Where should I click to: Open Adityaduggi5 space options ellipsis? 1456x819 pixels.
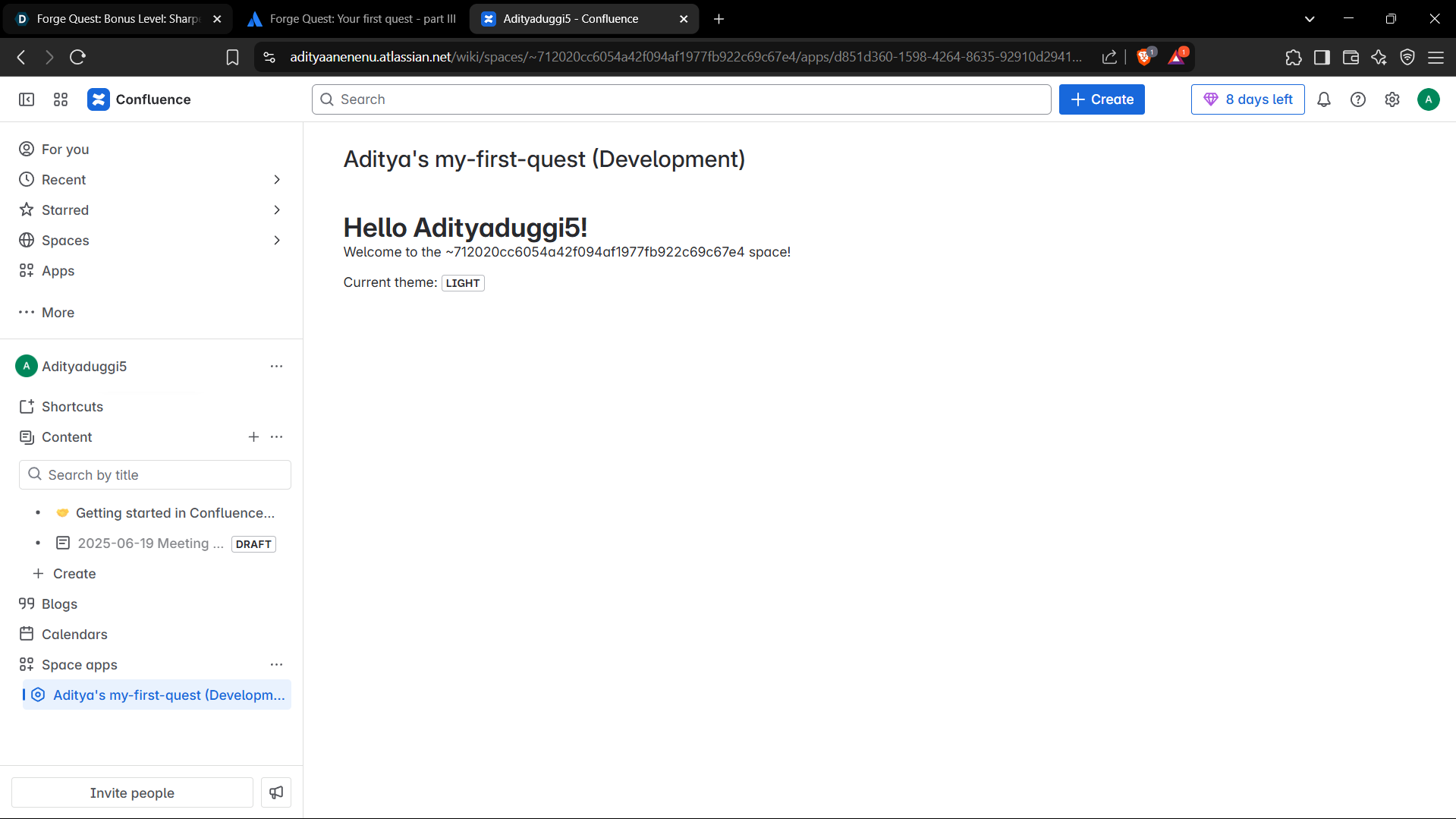[276, 366]
